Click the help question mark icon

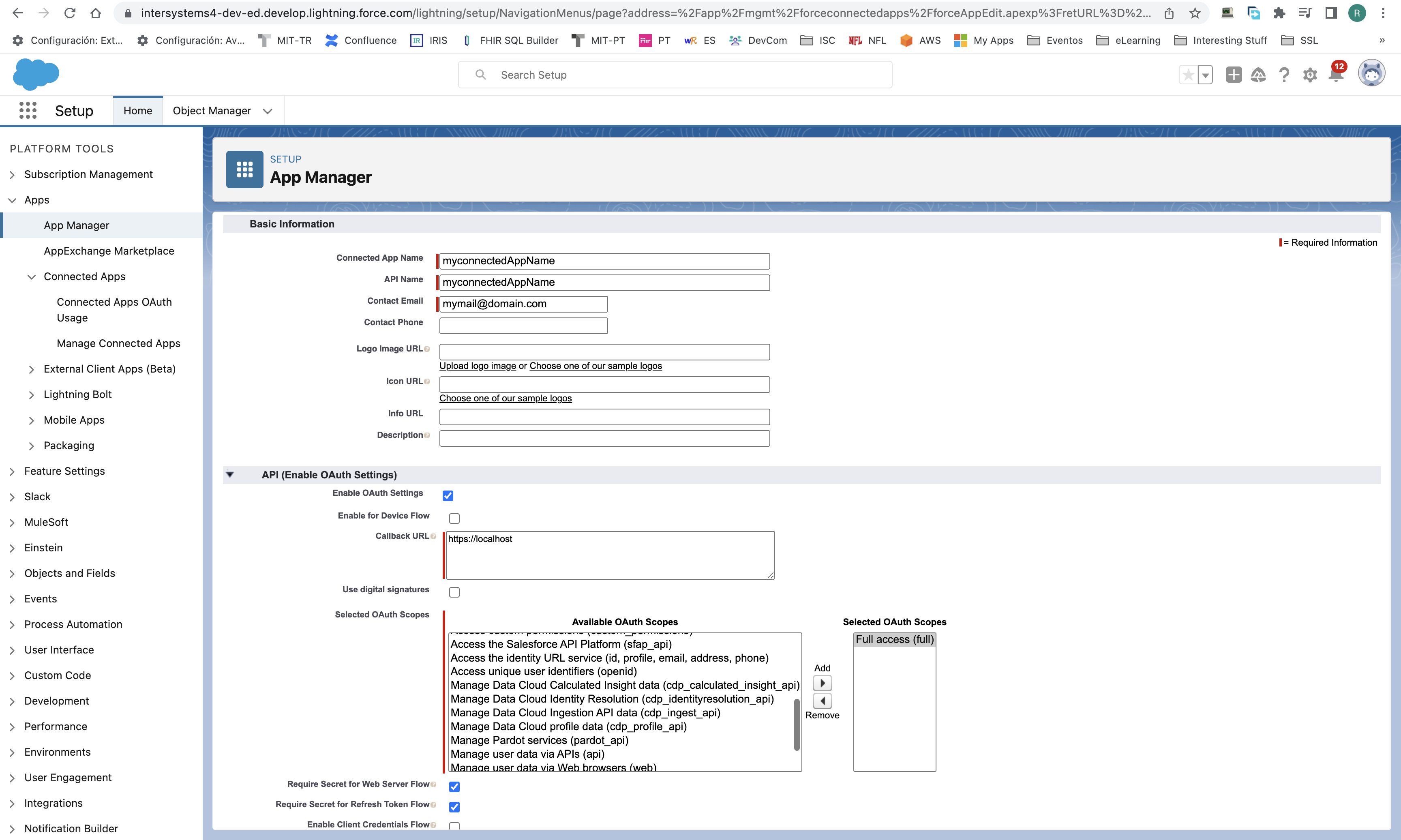[1284, 75]
